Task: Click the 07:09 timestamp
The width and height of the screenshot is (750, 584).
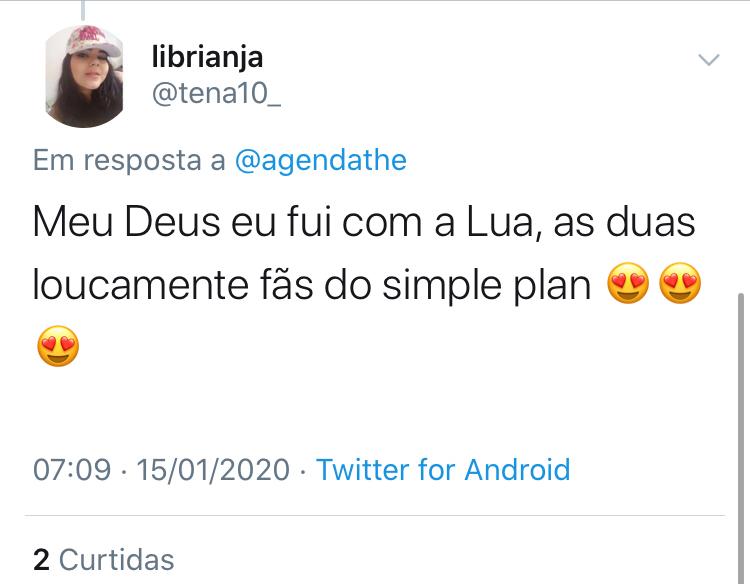Action: pyautogui.click(x=72, y=469)
